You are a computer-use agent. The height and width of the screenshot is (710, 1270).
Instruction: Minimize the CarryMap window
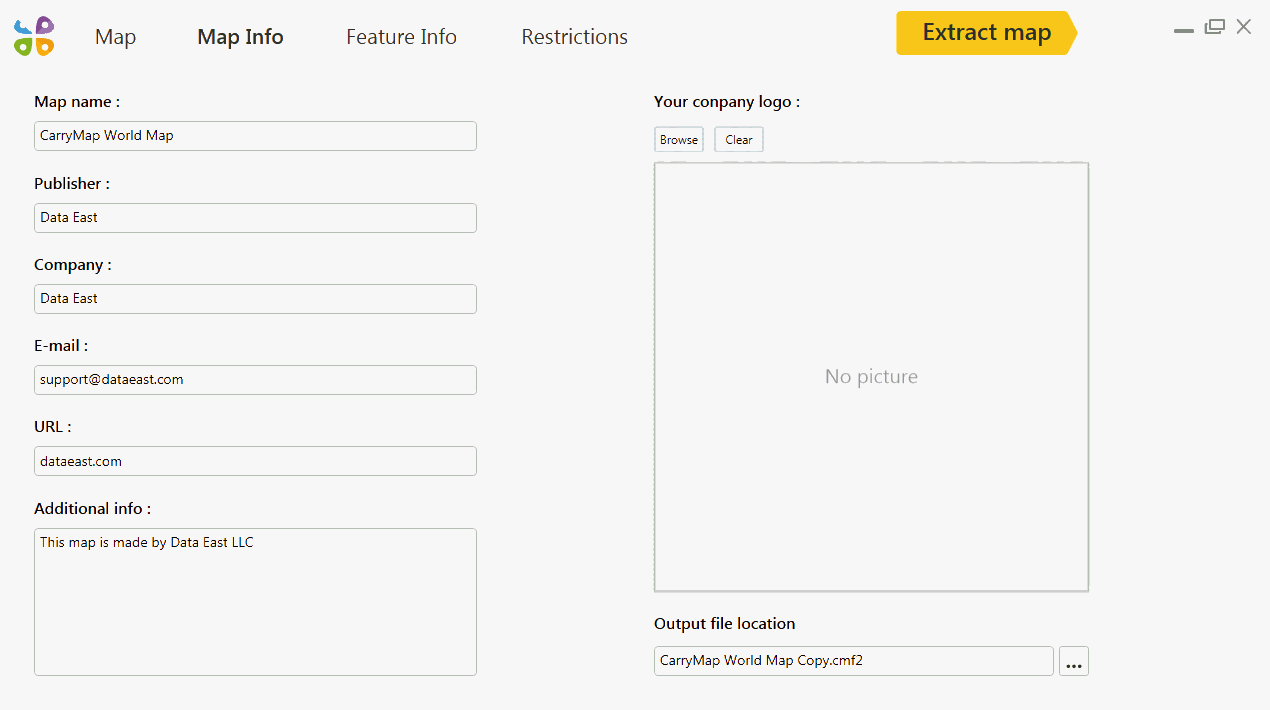click(1184, 31)
